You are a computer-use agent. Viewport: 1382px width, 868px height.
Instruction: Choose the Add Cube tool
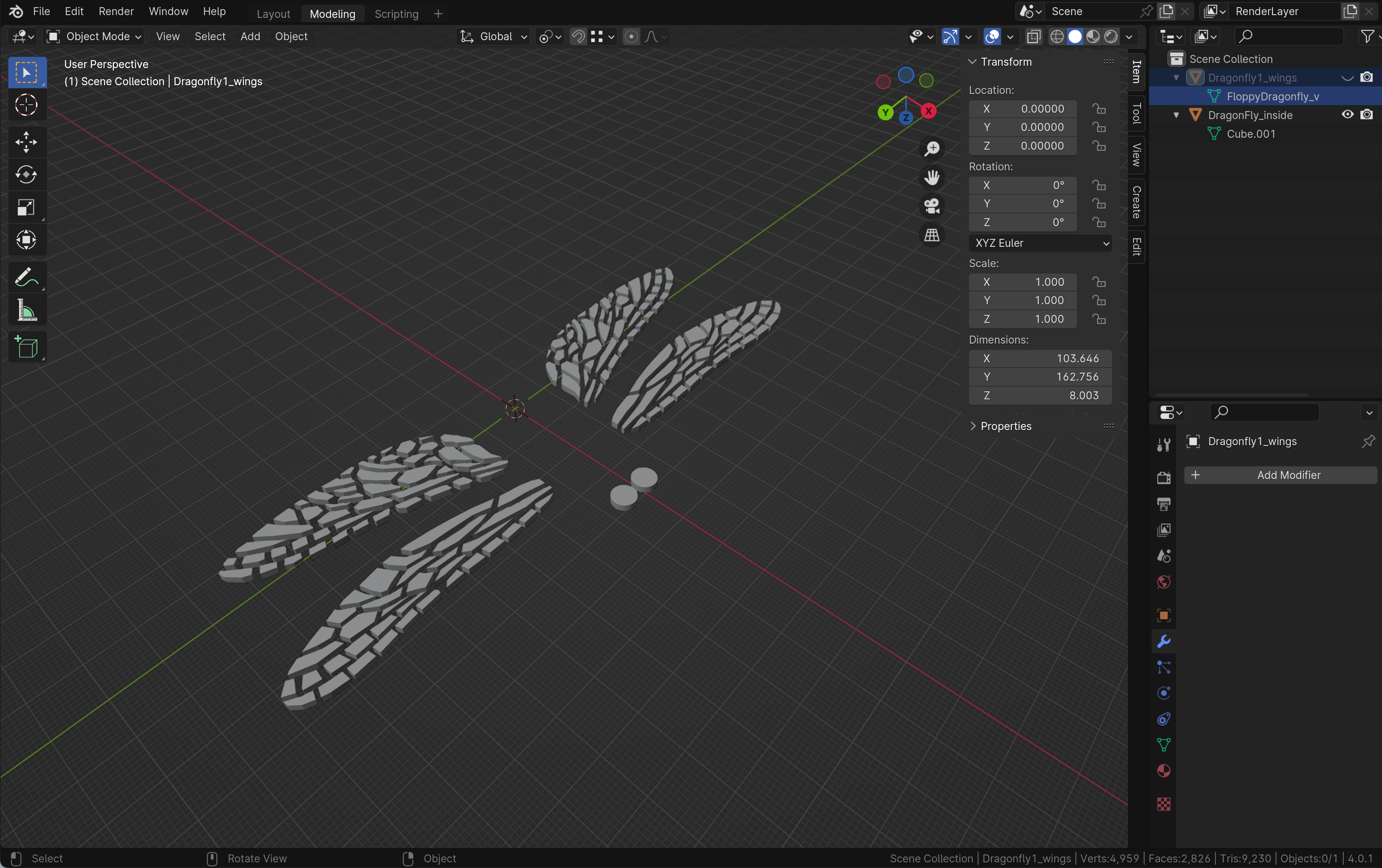click(26, 347)
